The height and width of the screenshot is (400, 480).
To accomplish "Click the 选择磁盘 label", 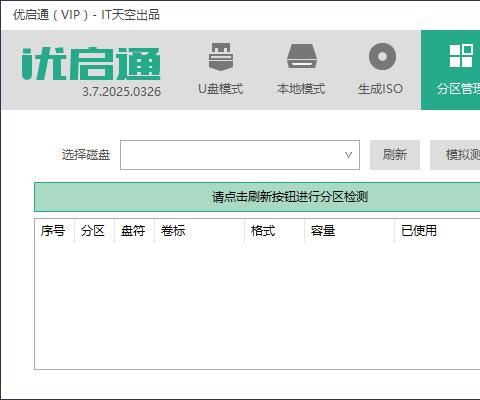I will [x=86, y=155].
